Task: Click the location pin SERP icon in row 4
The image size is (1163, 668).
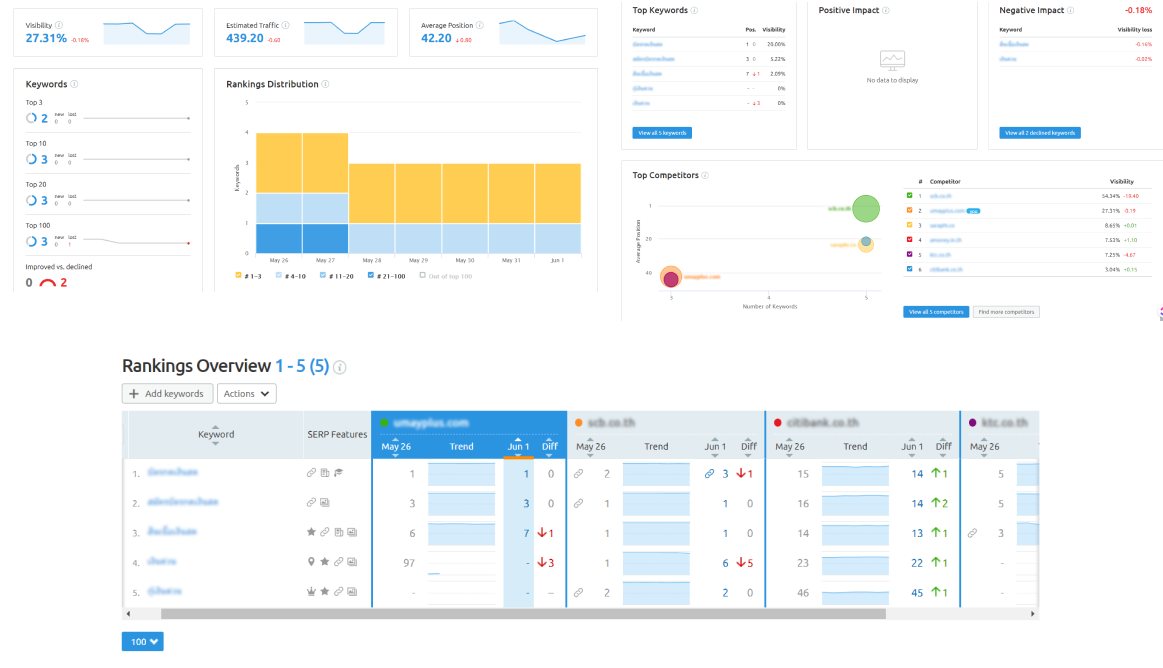Action: [x=311, y=562]
